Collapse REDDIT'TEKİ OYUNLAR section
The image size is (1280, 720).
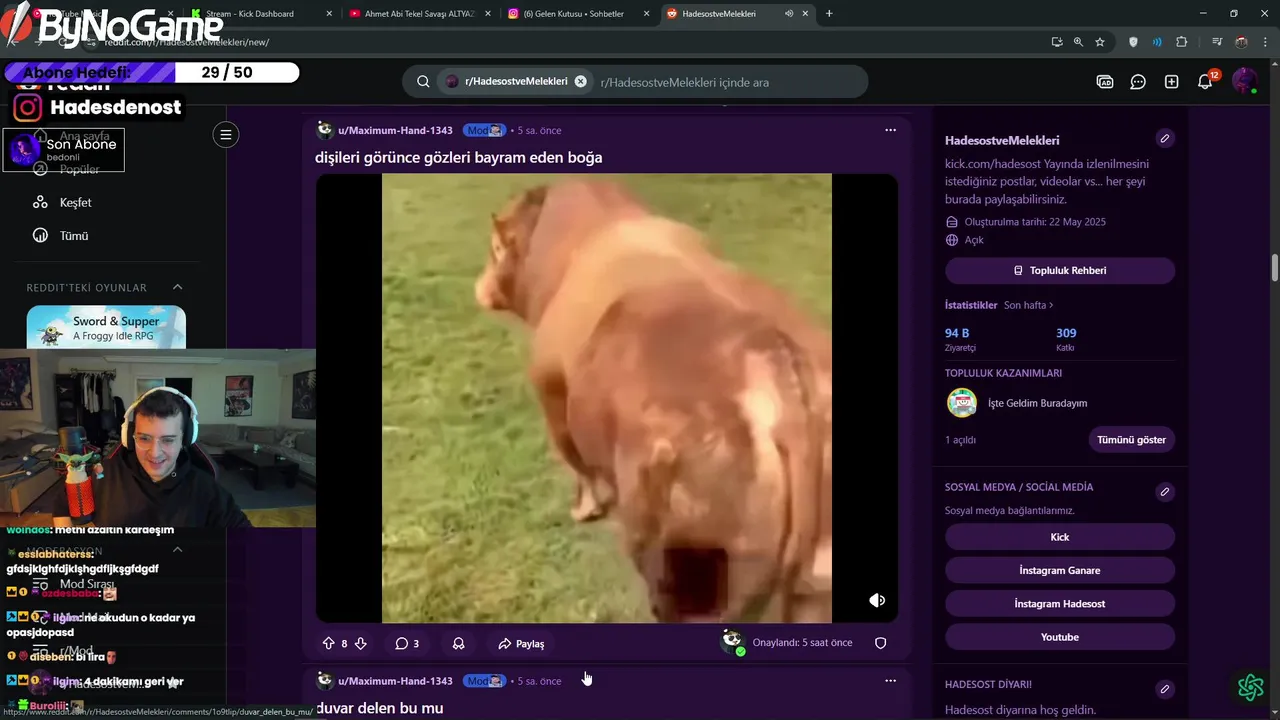coord(178,288)
